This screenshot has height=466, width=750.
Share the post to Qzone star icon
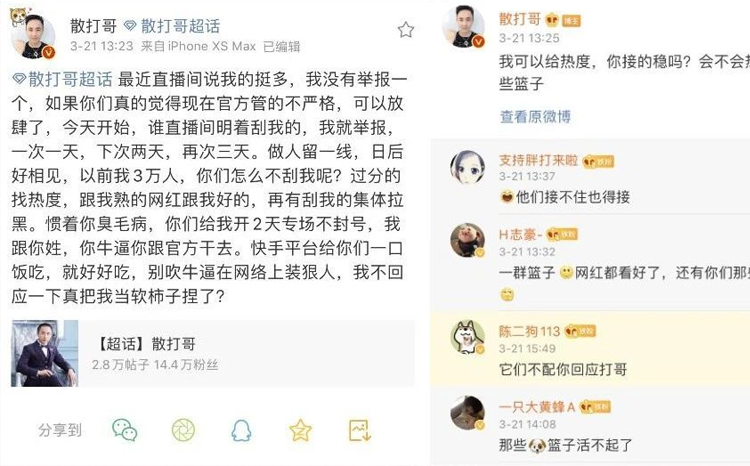click(x=300, y=430)
